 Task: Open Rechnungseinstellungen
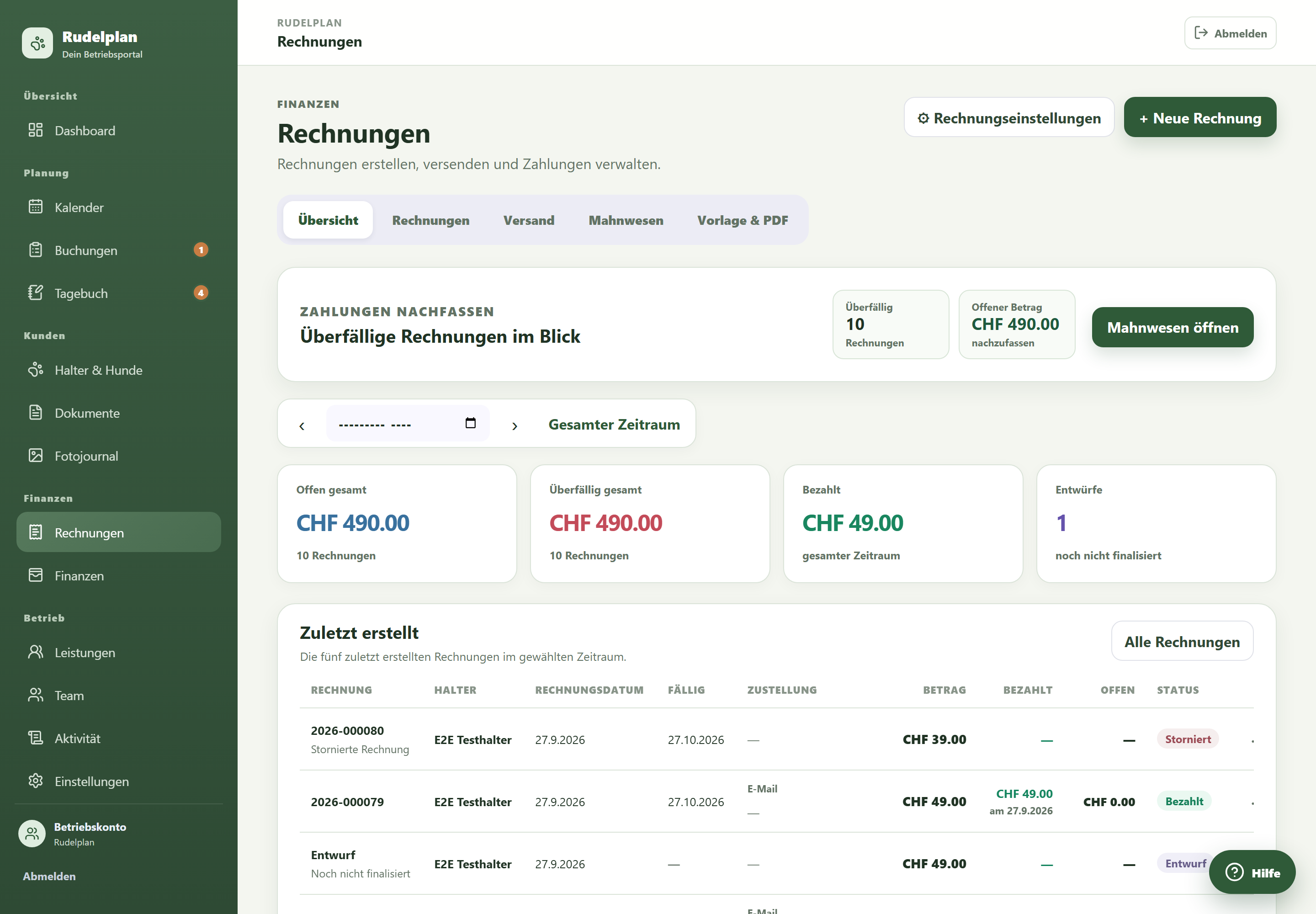pyautogui.click(x=1009, y=117)
